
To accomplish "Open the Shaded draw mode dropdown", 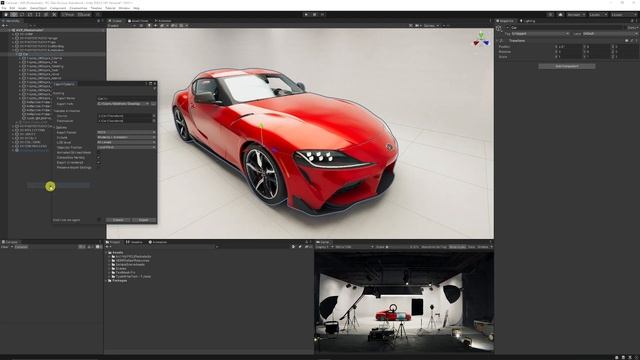I will point(121,25).
